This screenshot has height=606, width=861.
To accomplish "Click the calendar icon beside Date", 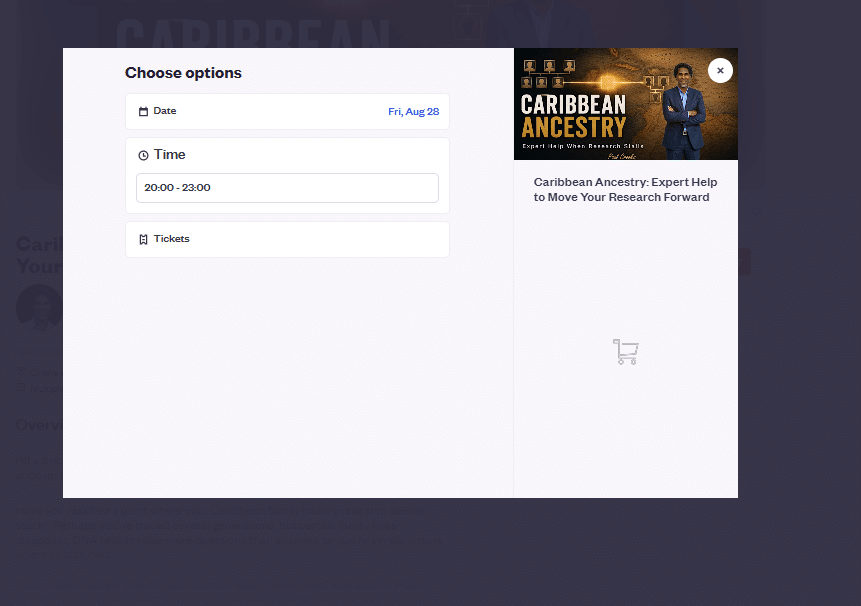I will (143, 111).
